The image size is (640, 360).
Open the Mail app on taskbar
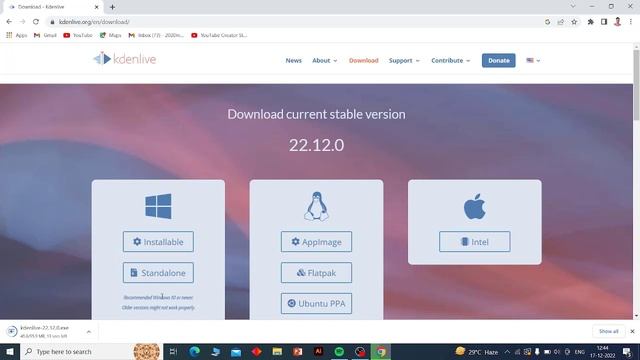(236, 351)
